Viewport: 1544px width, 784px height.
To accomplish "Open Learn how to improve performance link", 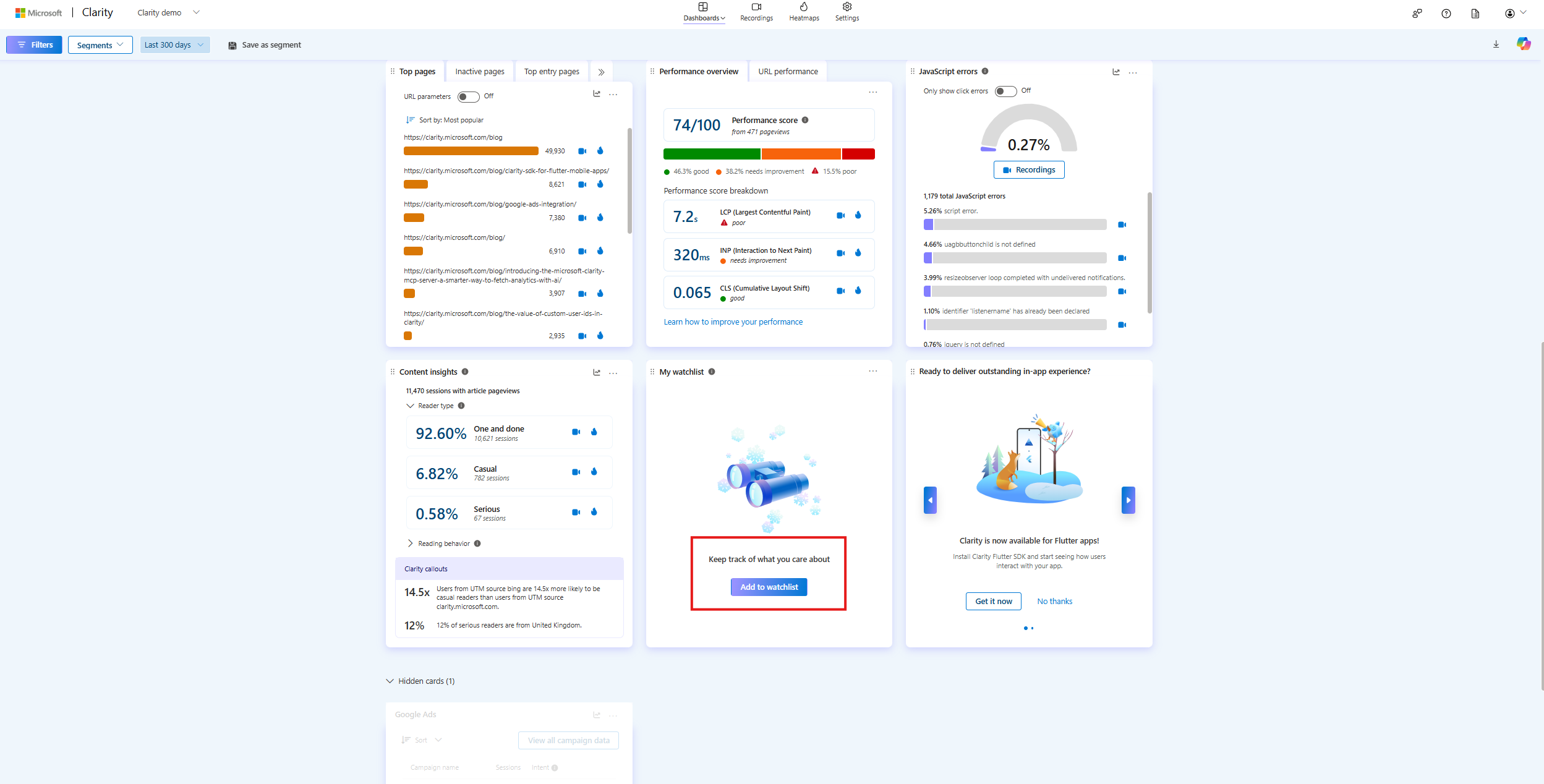I will (x=733, y=322).
